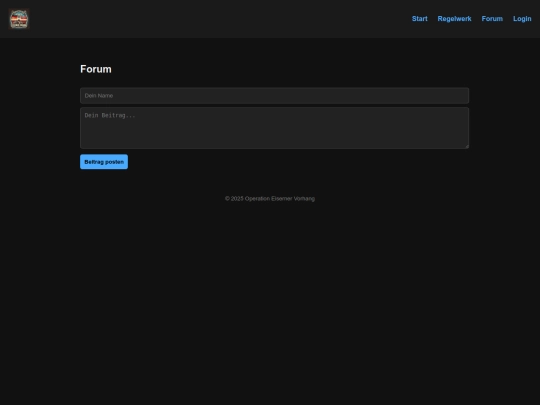Click into the 'Dein Beitrag...' text area
The image size is (540, 405).
(274, 128)
